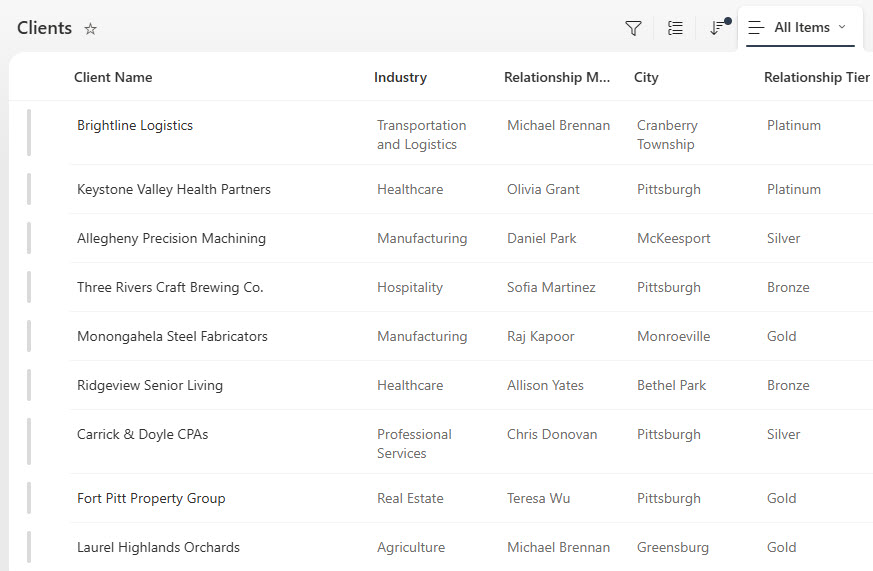Click Michael Brennan in Laurel Highlands row
This screenshot has height=571, width=873.
coord(558,547)
